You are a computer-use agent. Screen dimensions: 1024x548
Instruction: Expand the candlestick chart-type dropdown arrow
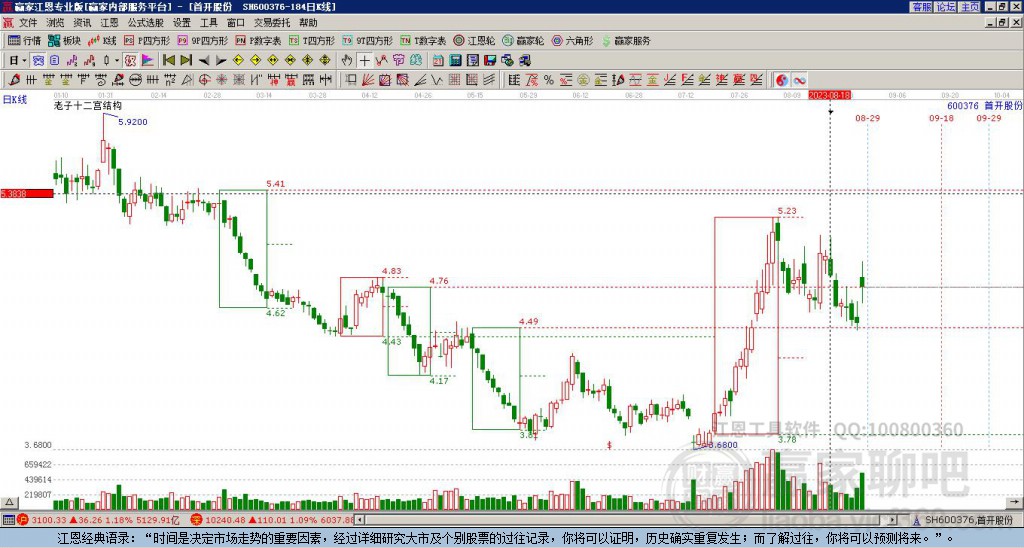(117, 61)
